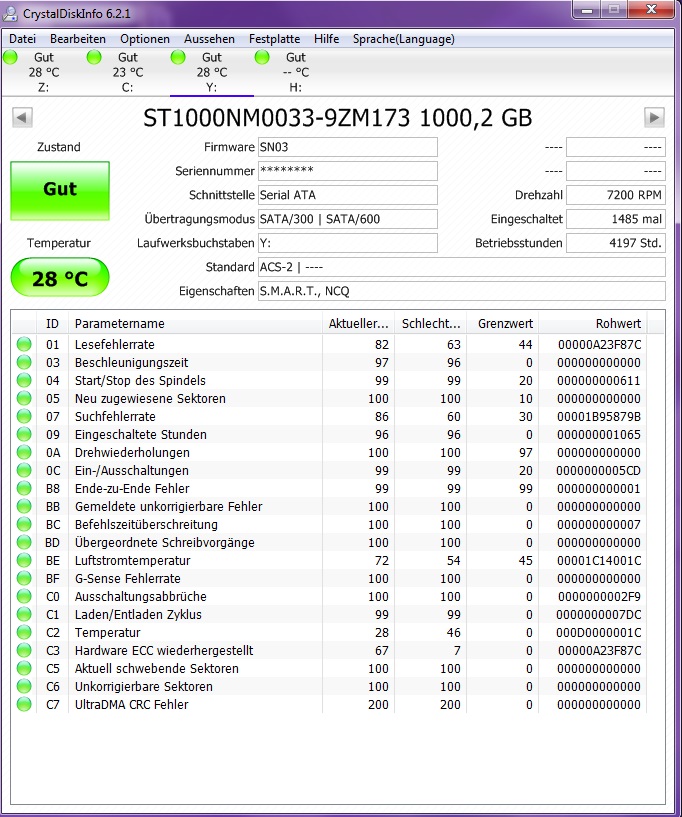Click status icon for G-Sense Fehlerrate
The image size is (682, 817).
(x=24, y=578)
